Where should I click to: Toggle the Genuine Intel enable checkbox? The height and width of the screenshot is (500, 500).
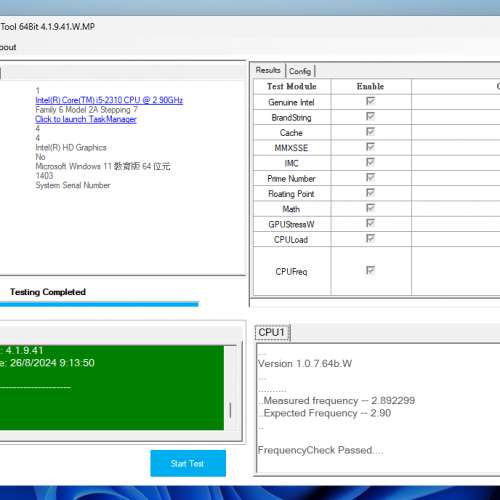(x=370, y=101)
